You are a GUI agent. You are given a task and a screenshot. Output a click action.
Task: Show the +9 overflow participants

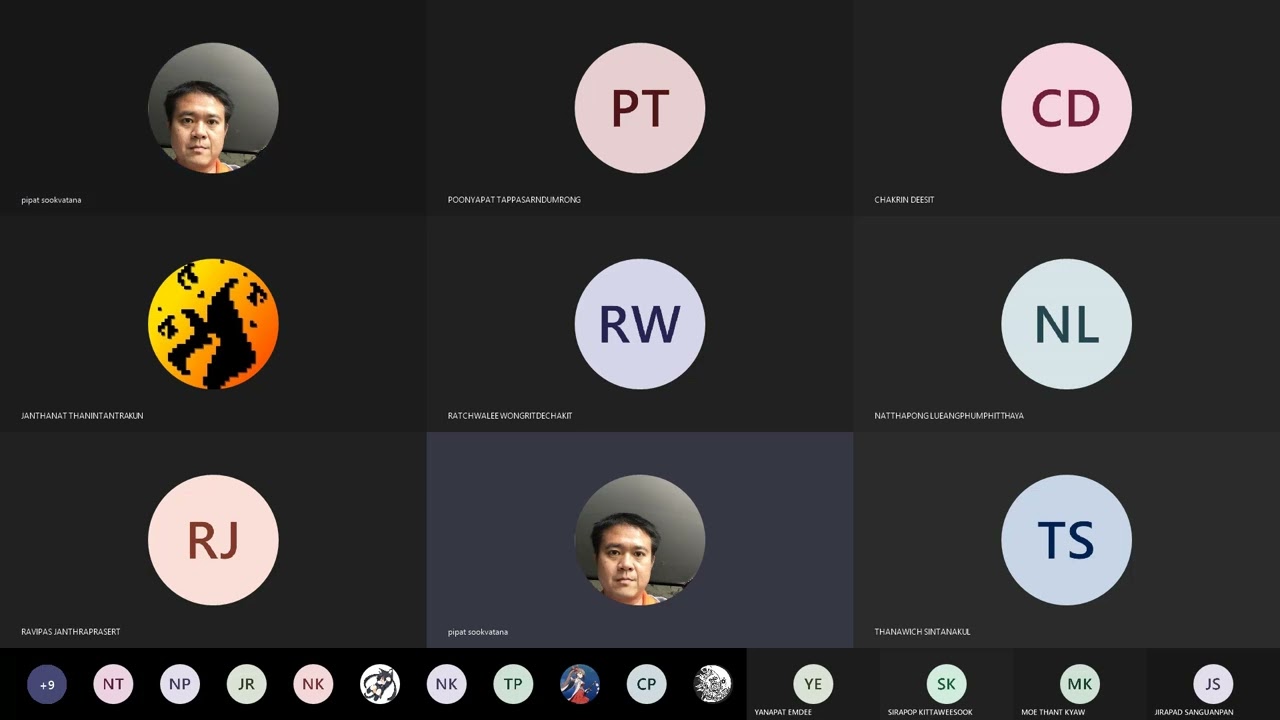(x=47, y=685)
